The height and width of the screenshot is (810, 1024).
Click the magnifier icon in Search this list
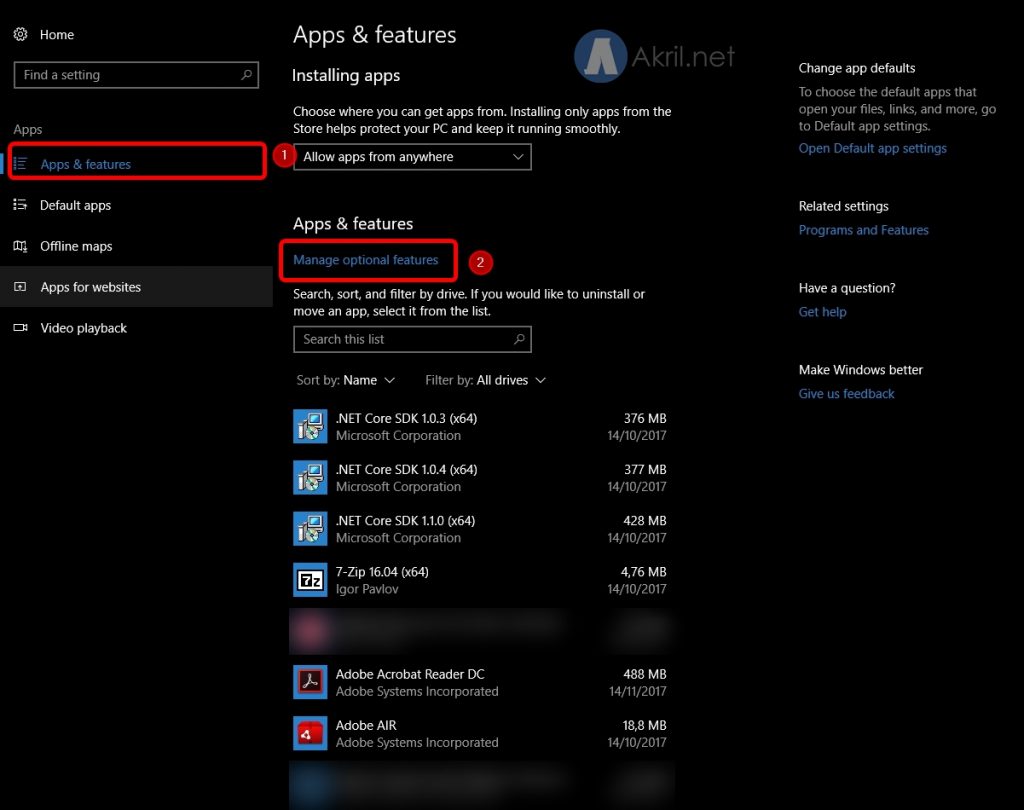click(x=519, y=339)
